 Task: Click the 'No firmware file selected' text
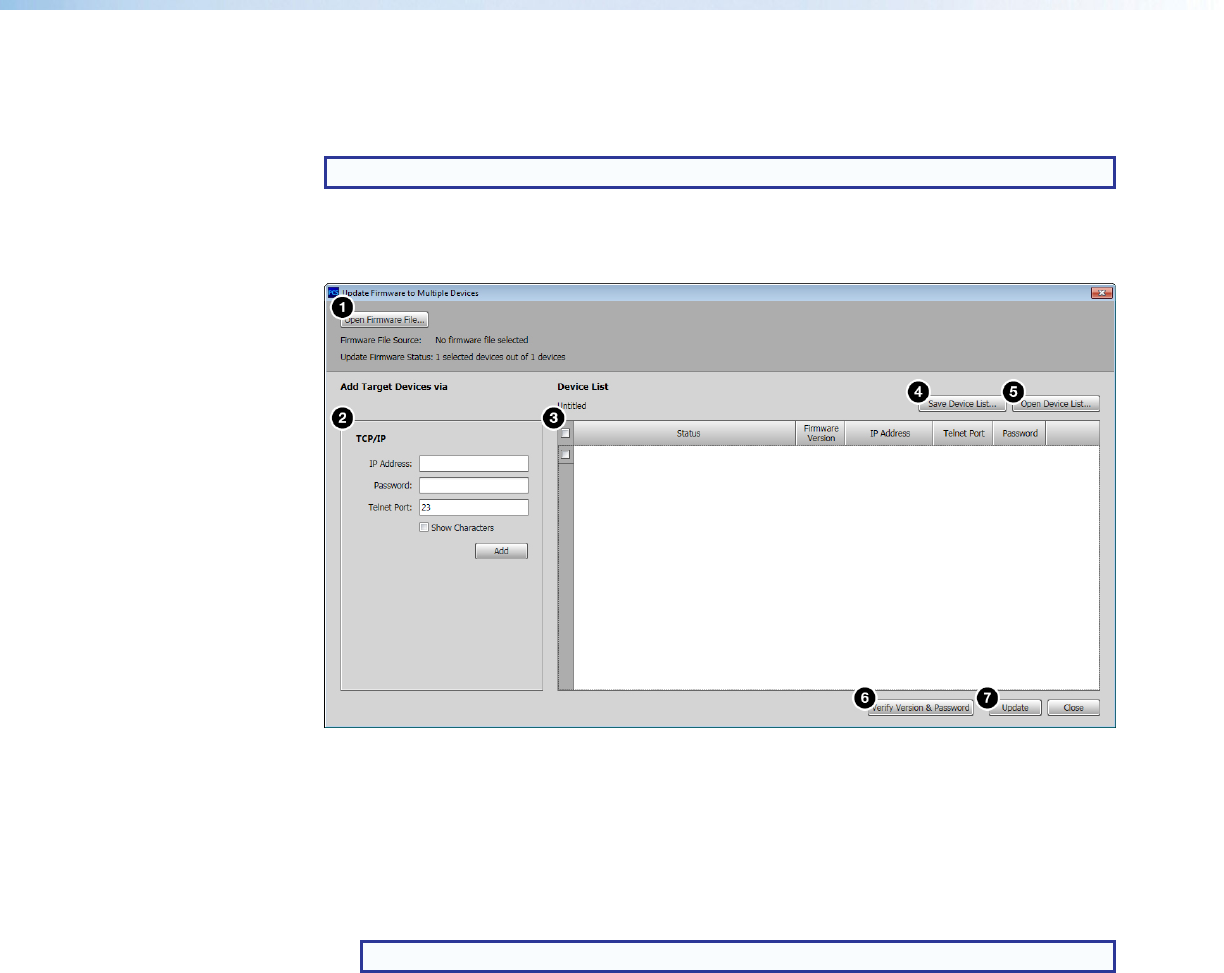[x=482, y=340]
